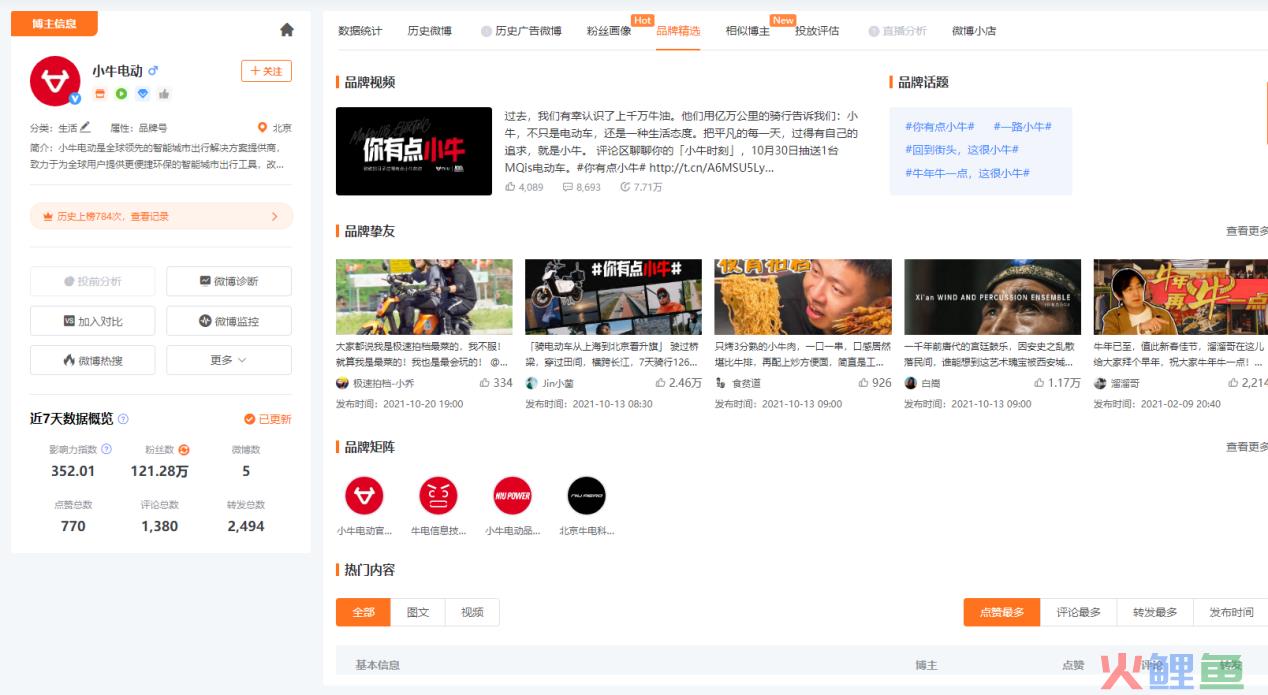Click the NIU POWER brand avatar
Viewport: 1268px width, 695px height.
coord(512,496)
